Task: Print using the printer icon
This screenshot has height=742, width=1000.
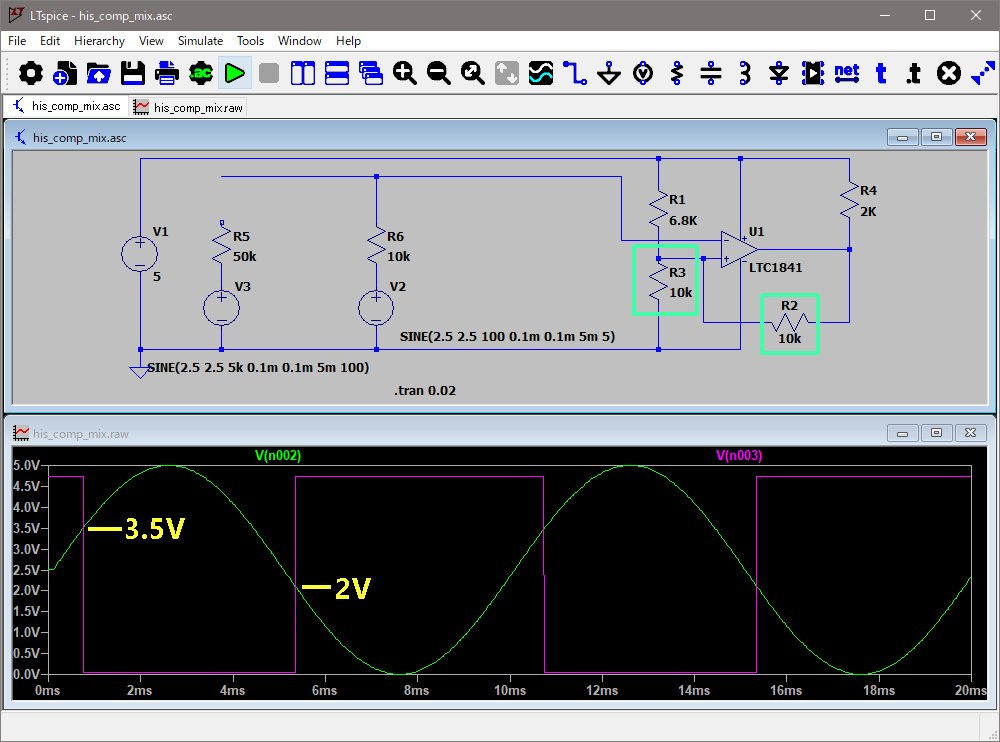Action: (x=166, y=73)
